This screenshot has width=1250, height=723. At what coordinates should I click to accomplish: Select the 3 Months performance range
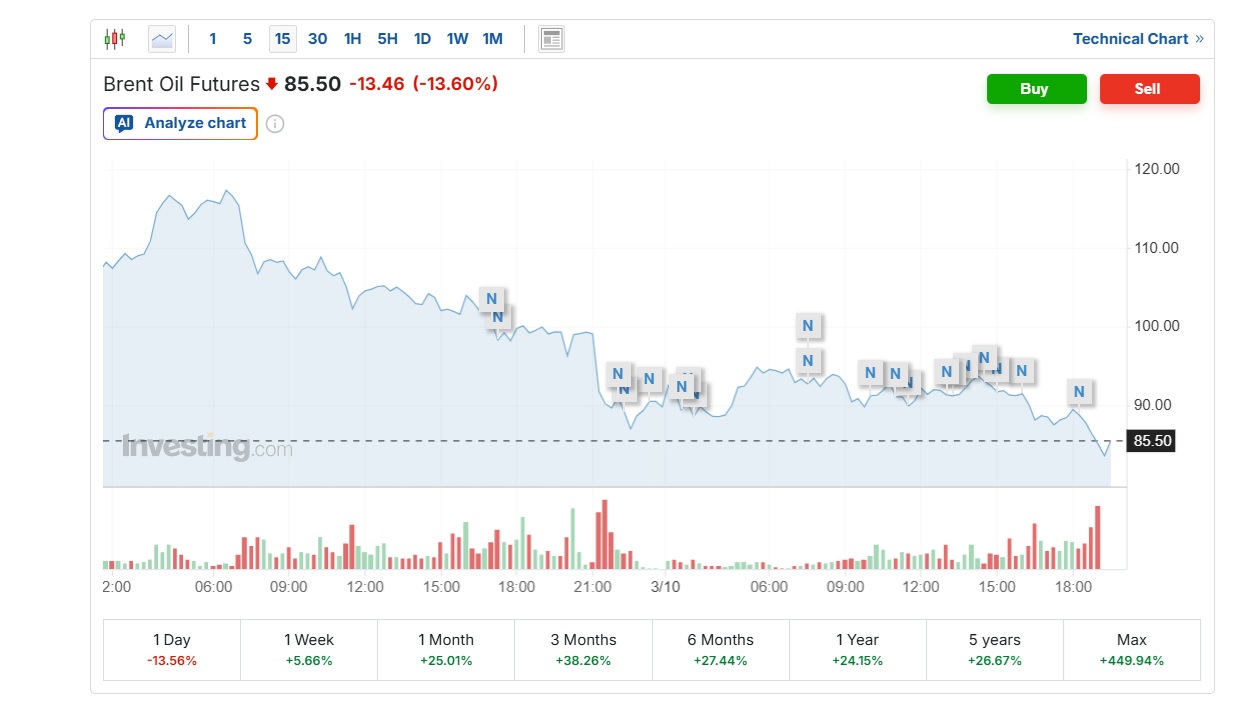583,649
